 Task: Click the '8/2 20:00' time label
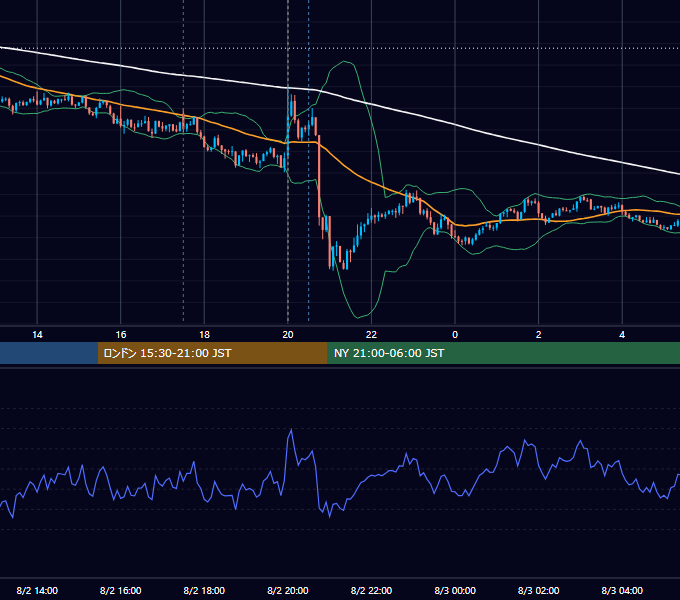click(x=288, y=590)
